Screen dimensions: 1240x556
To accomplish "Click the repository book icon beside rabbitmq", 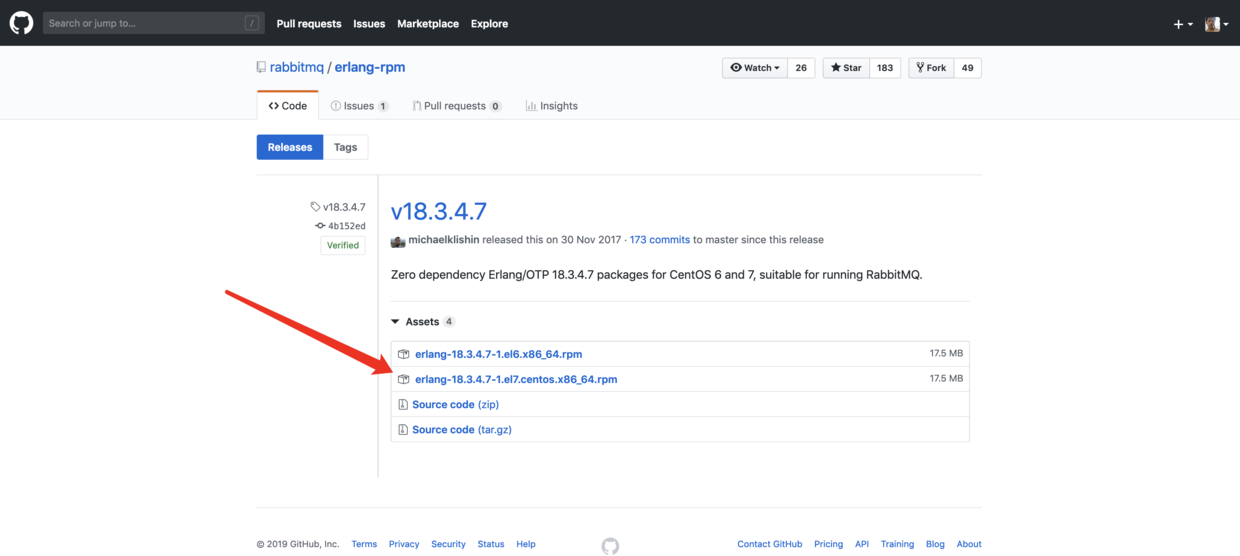I will (x=261, y=68).
